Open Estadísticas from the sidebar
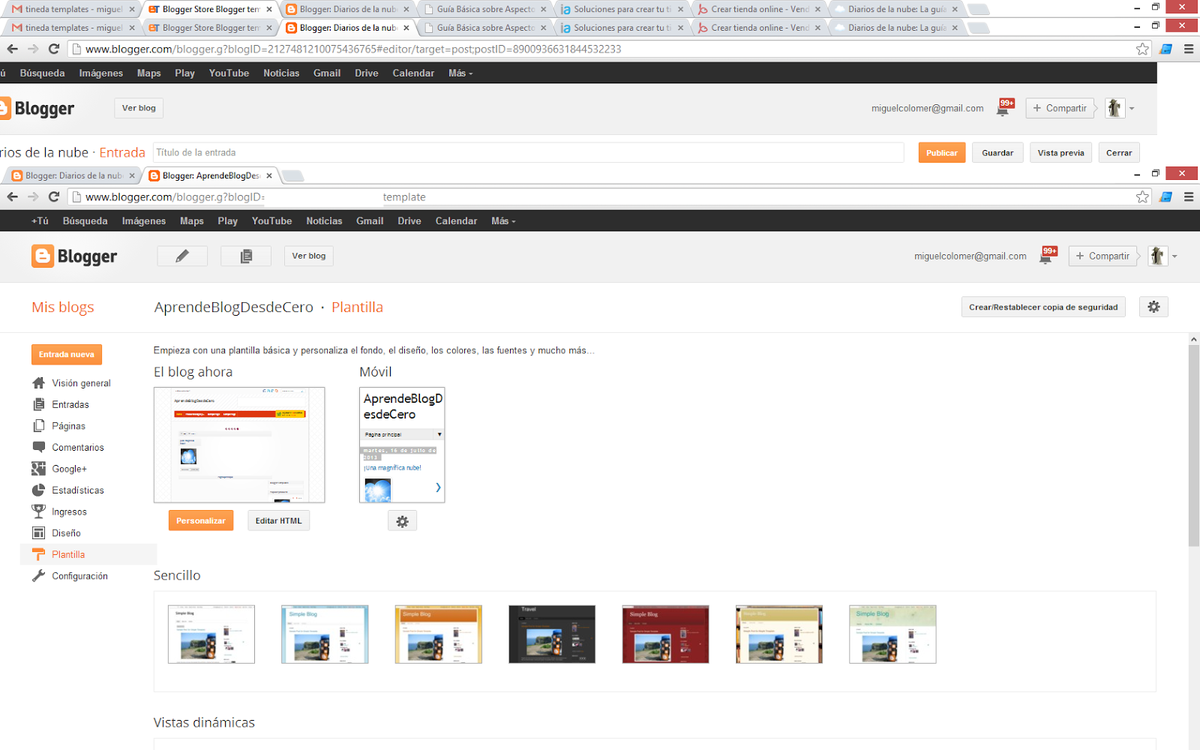This screenshot has height=750, width=1200. point(78,490)
